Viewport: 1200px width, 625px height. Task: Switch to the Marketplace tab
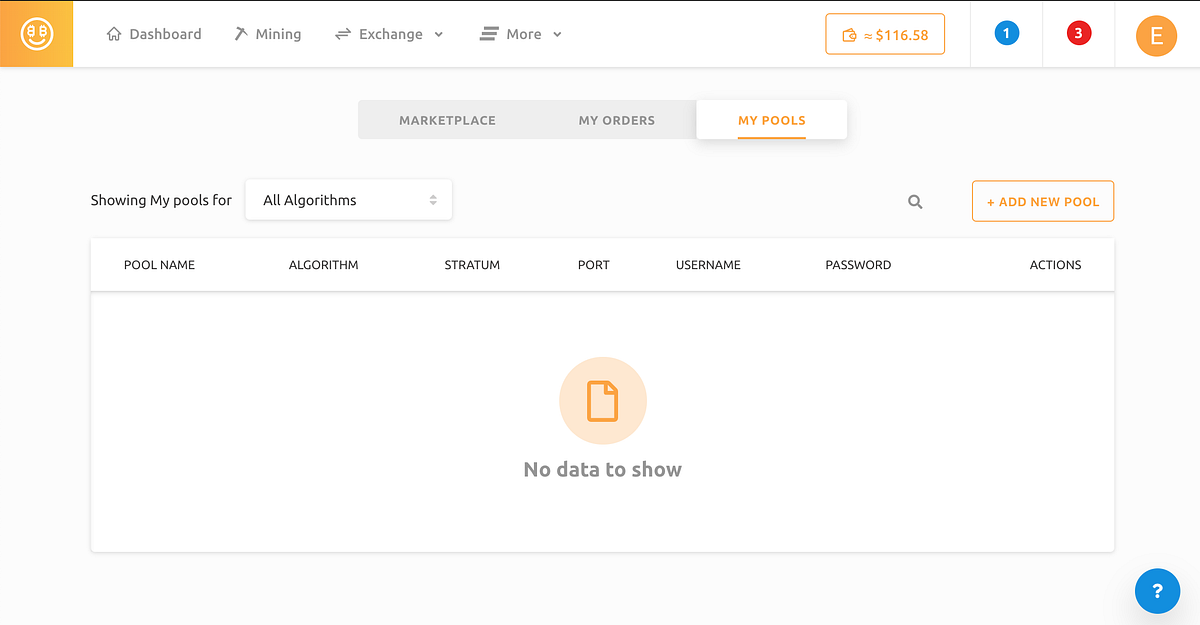[x=447, y=119]
